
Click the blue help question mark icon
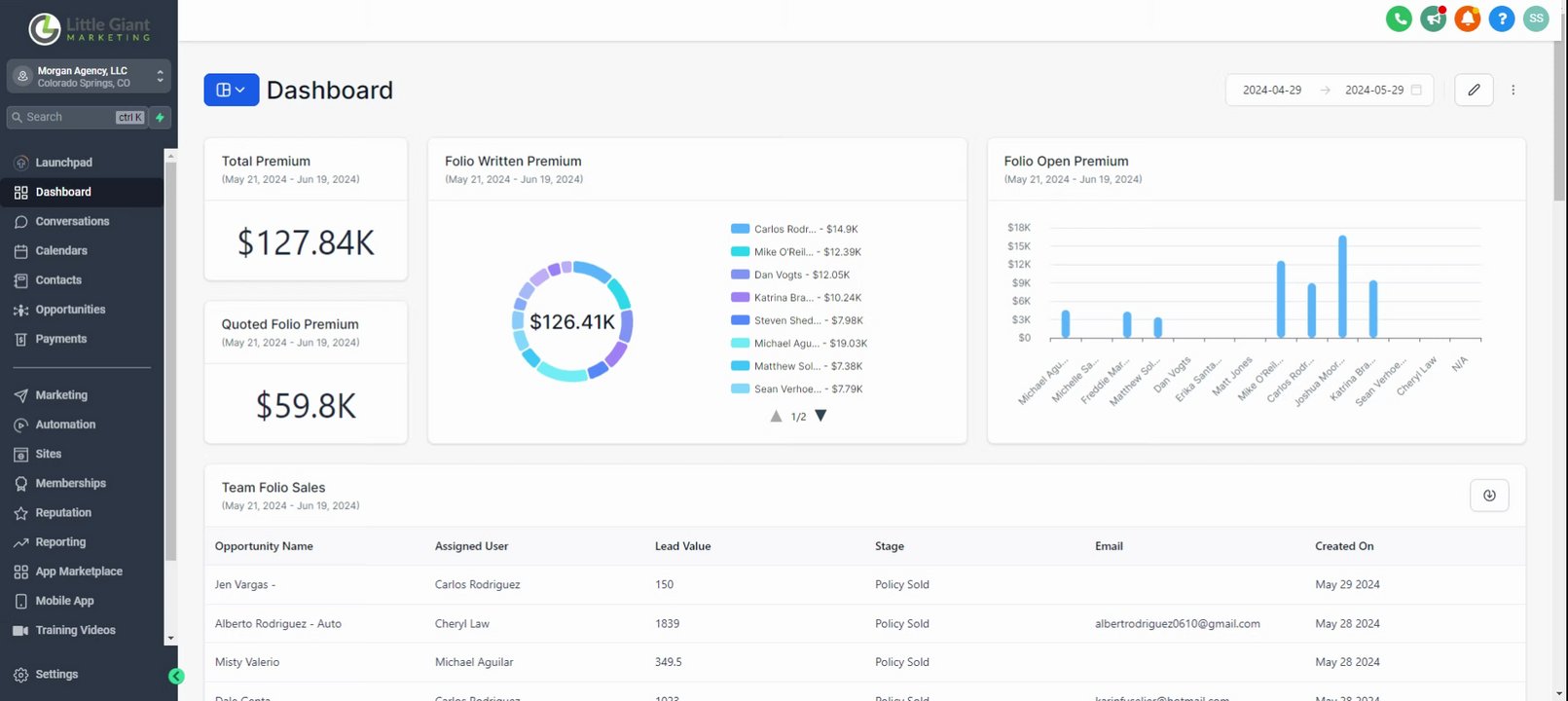pyautogui.click(x=1502, y=18)
